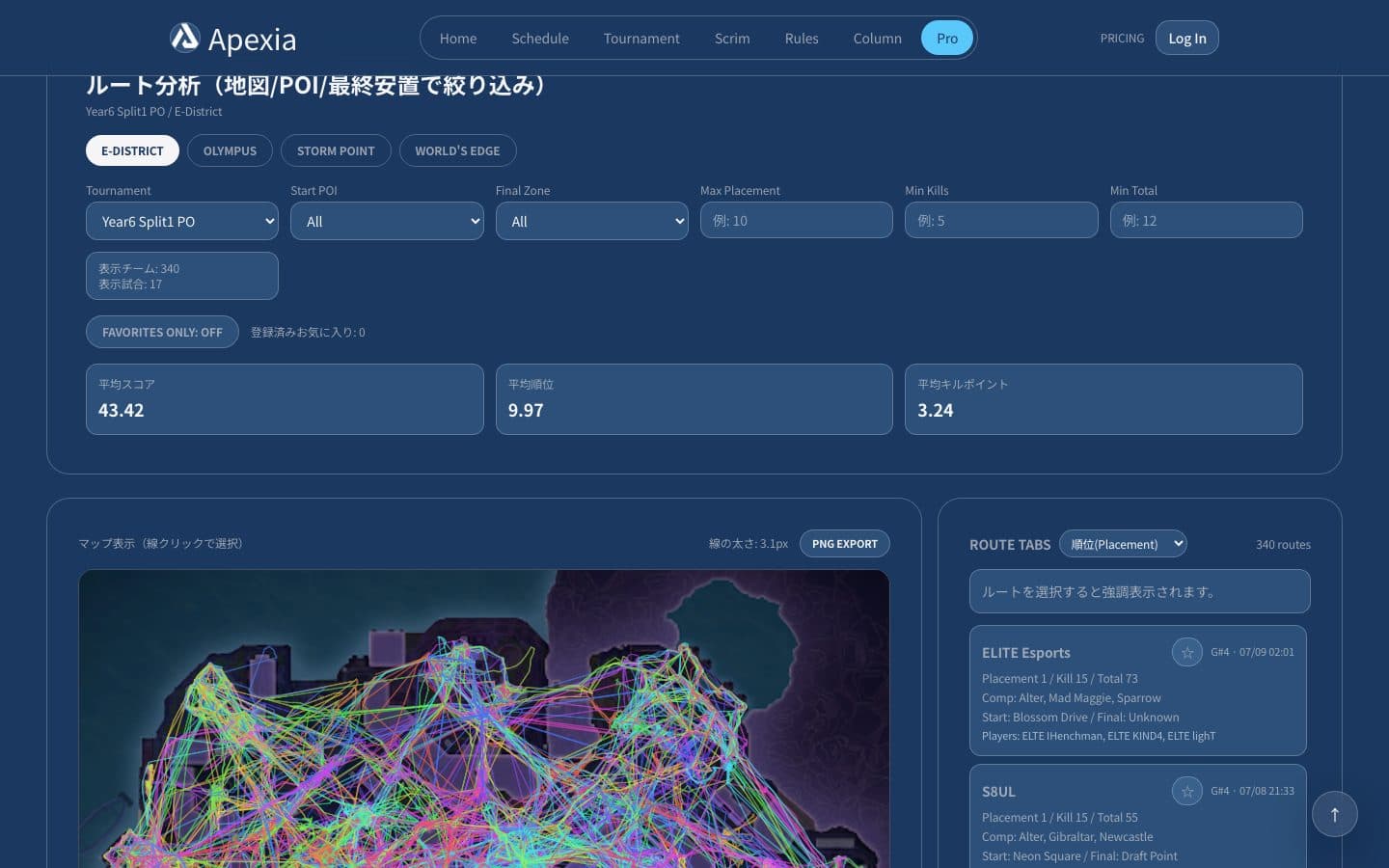Open the Scrim nav item
This screenshot has width=1389, height=868.
pos(732,39)
